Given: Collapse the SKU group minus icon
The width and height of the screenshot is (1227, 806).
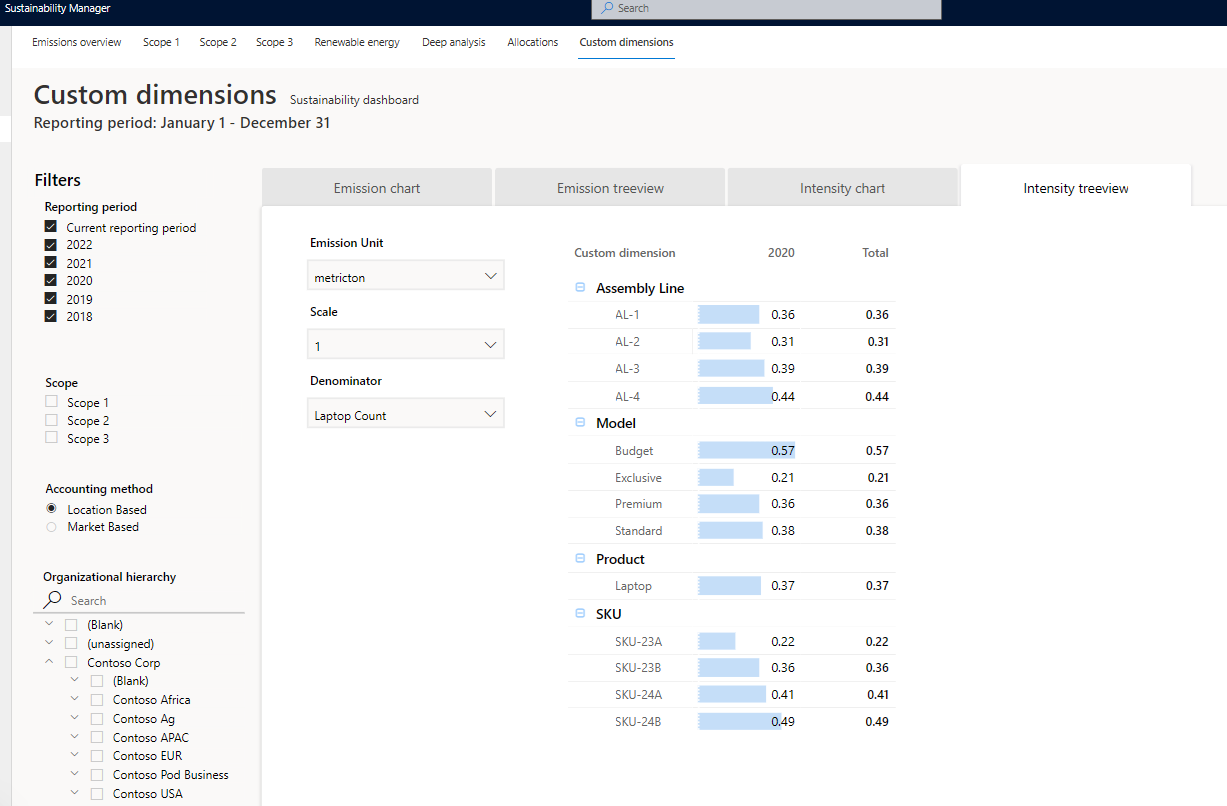Looking at the screenshot, I should [x=580, y=614].
